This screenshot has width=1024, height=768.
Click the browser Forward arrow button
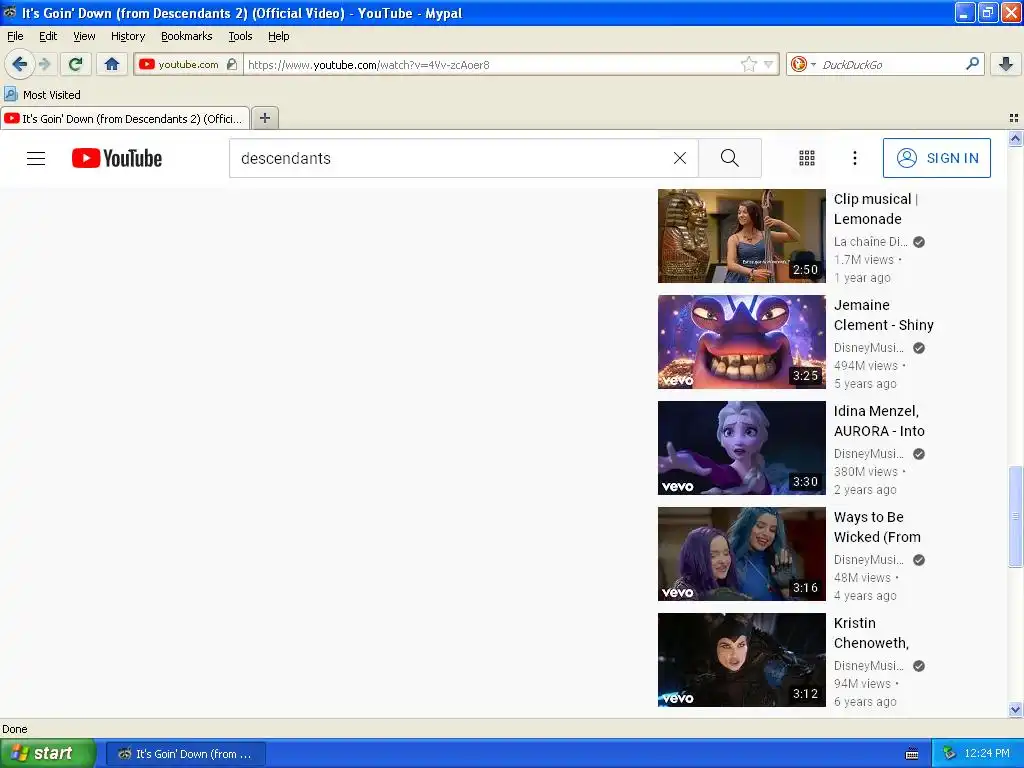[44, 64]
